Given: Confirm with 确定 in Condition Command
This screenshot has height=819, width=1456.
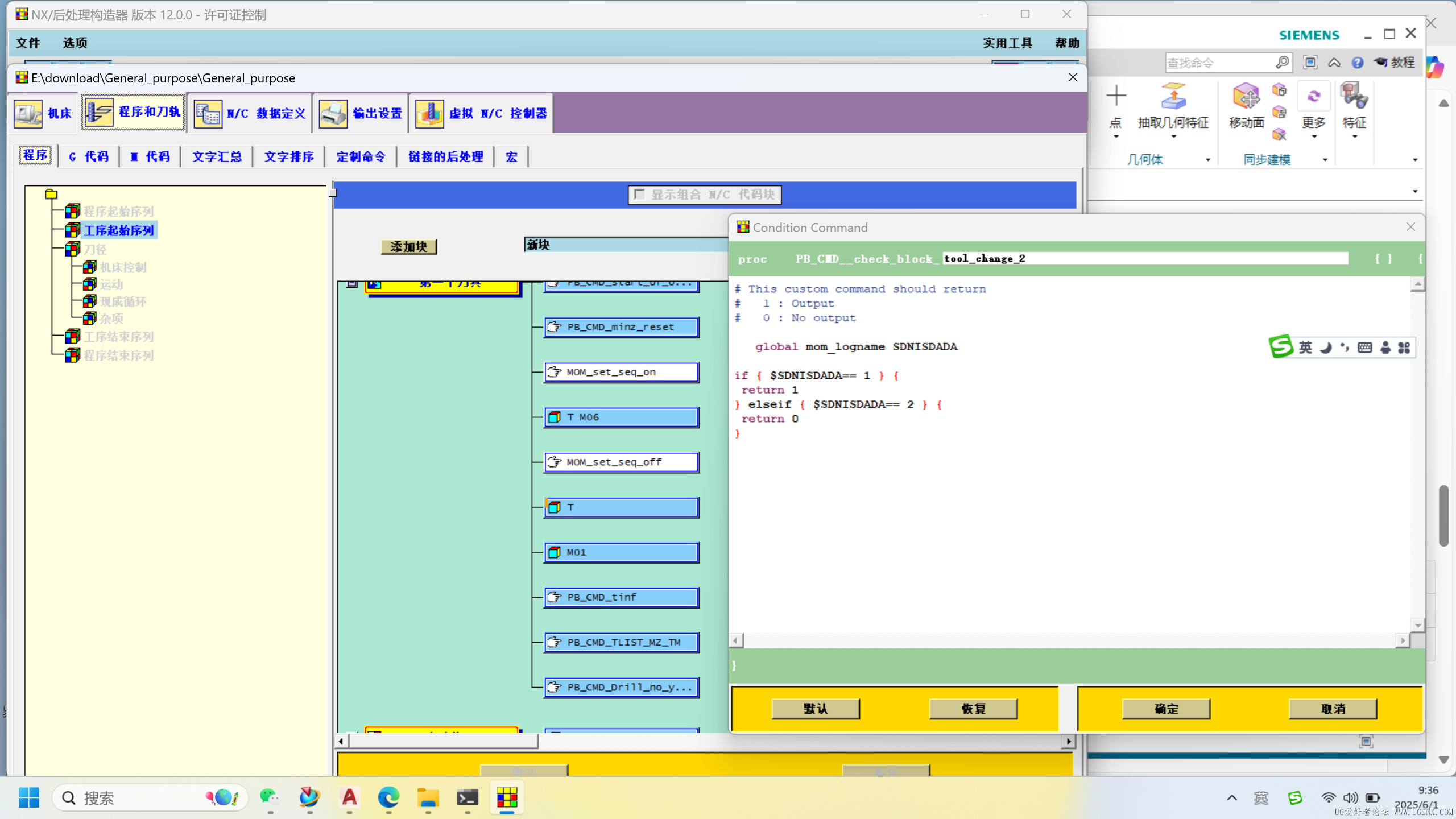Looking at the screenshot, I should point(1166,709).
